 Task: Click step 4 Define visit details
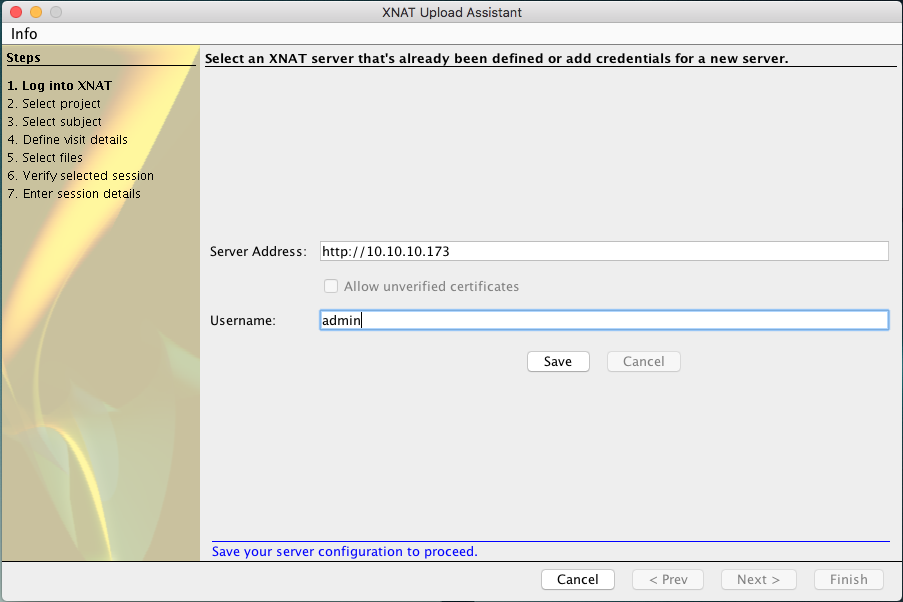(x=67, y=140)
